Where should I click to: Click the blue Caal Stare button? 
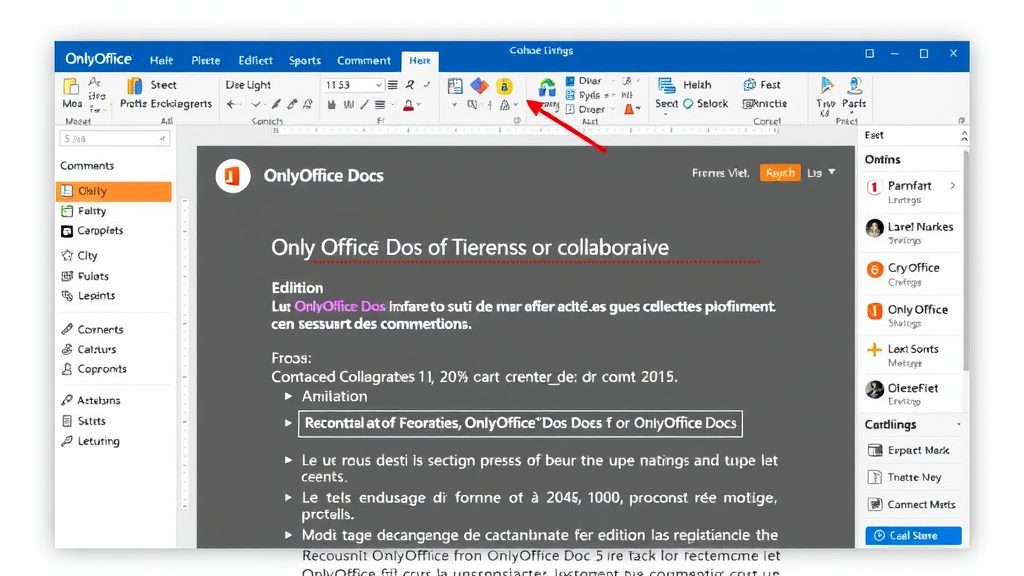coord(912,535)
